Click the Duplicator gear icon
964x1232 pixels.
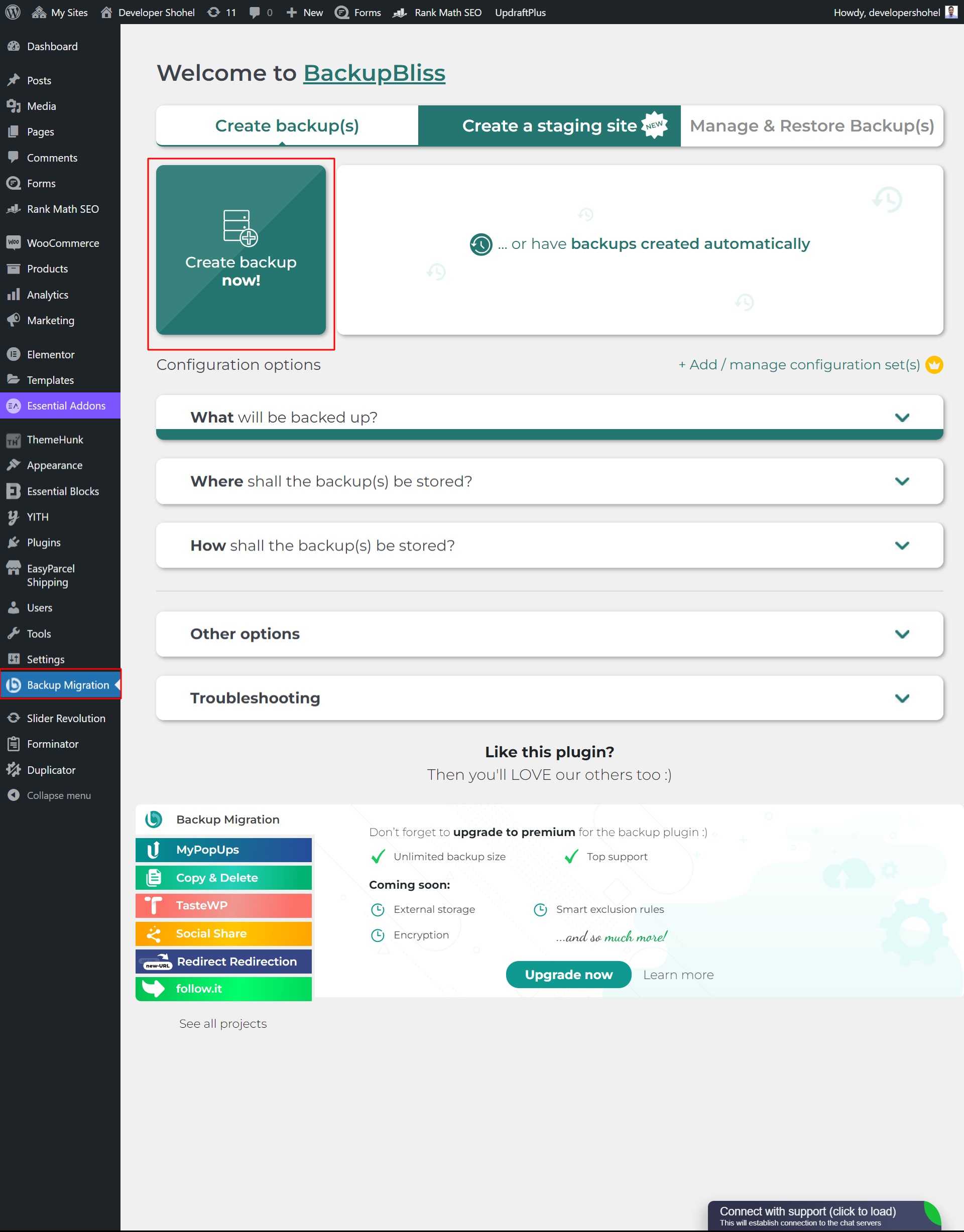(x=14, y=769)
